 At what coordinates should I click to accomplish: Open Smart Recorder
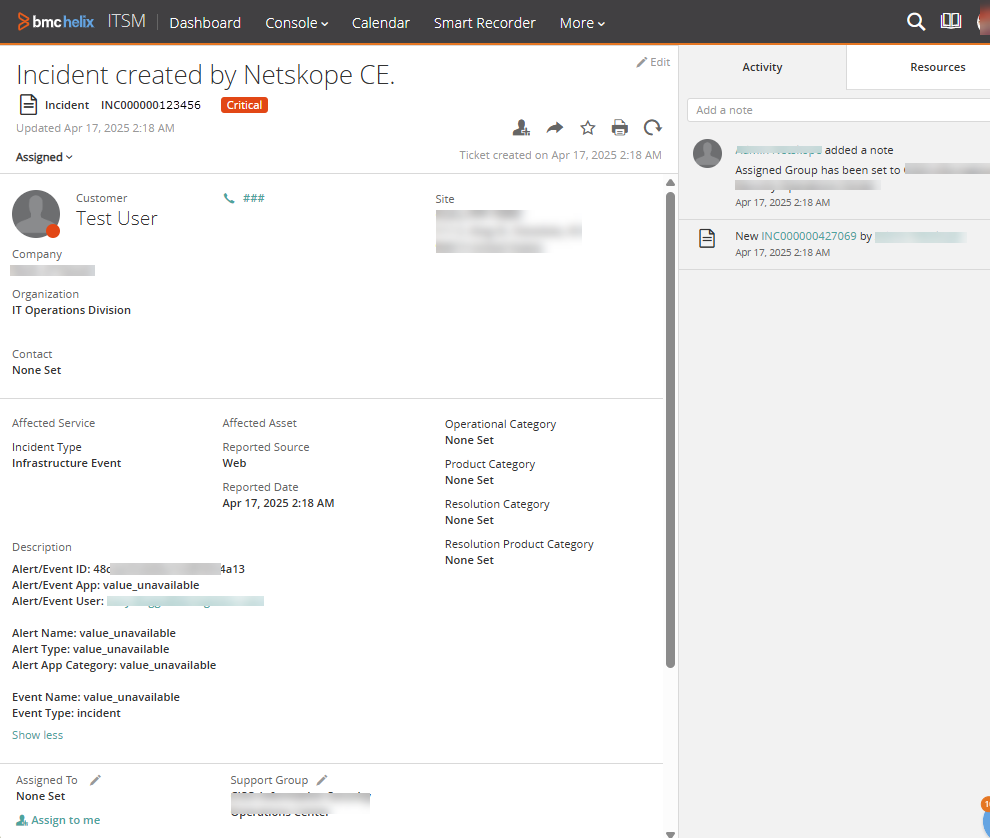pyautogui.click(x=484, y=23)
